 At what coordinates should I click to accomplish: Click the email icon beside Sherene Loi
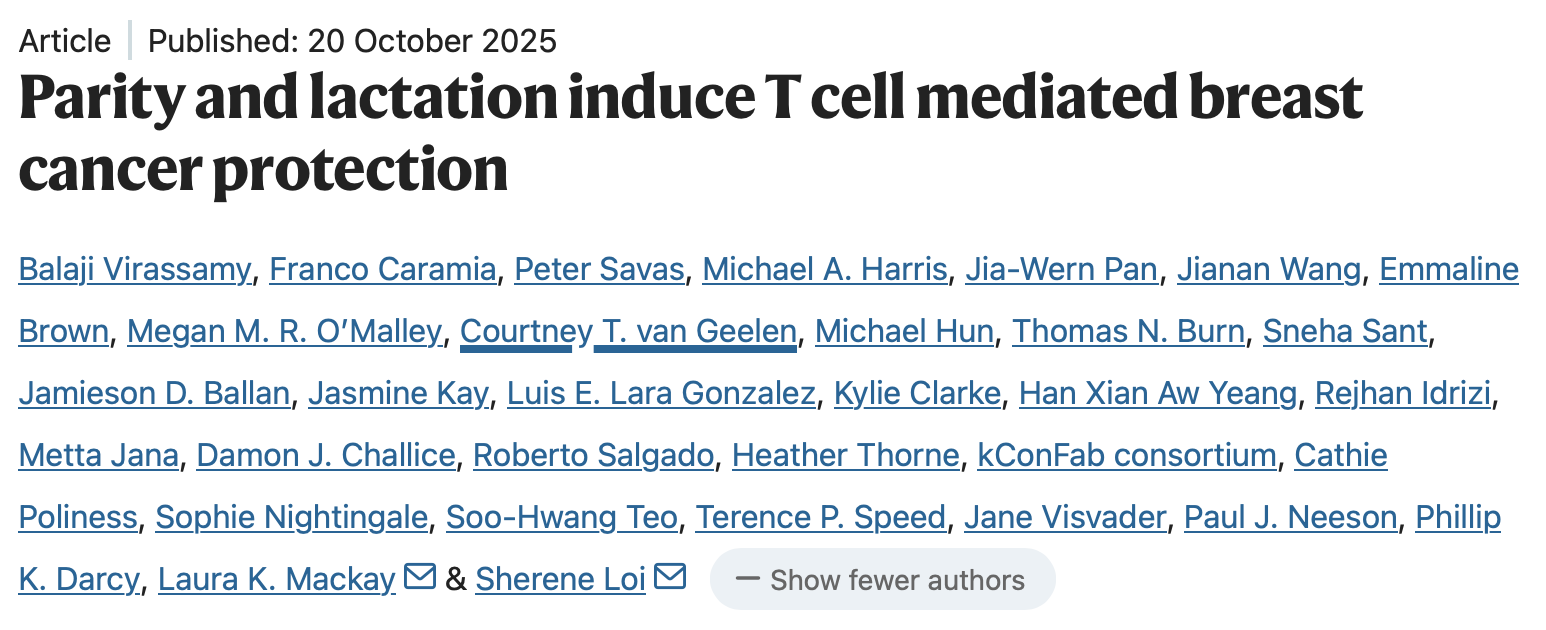coord(670,577)
